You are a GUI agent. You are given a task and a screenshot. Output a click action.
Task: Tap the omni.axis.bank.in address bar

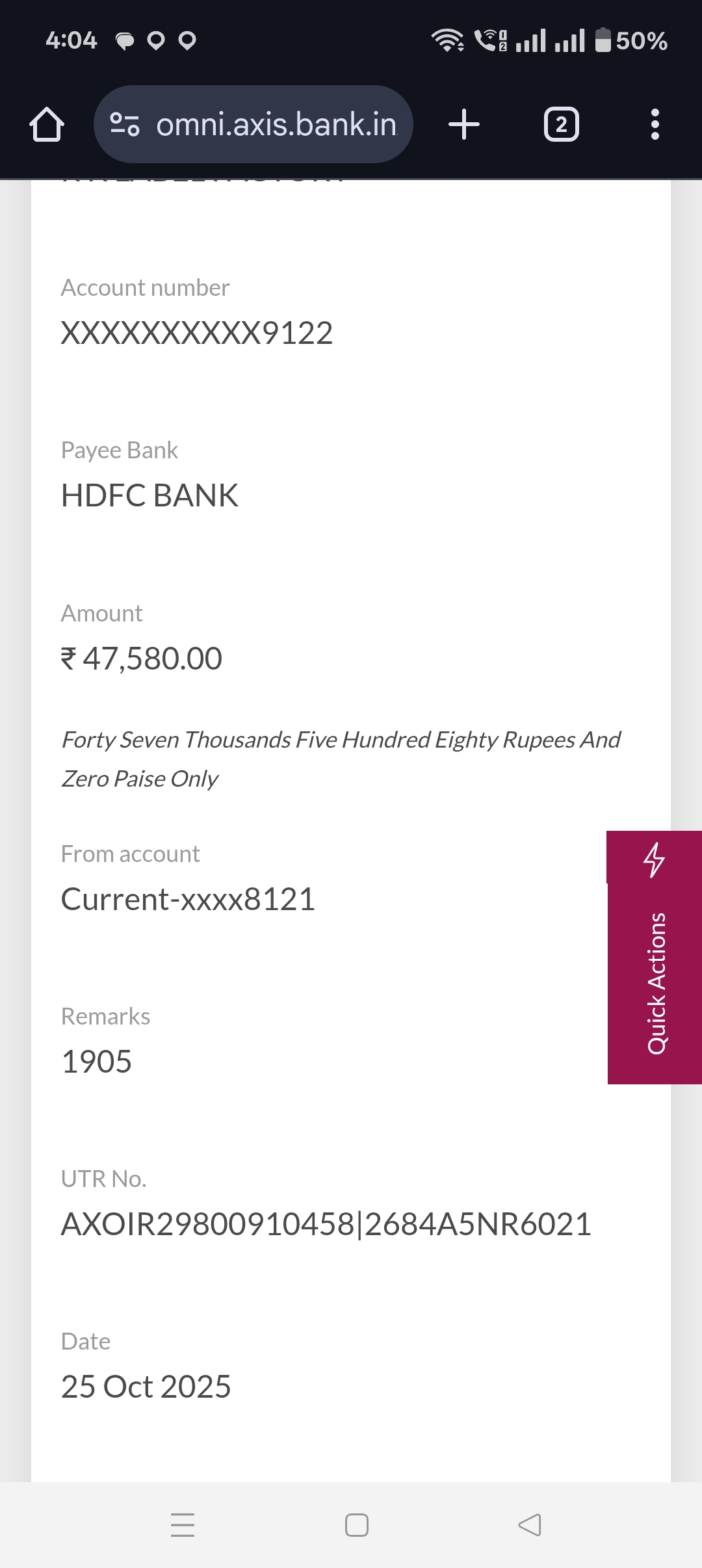276,124
